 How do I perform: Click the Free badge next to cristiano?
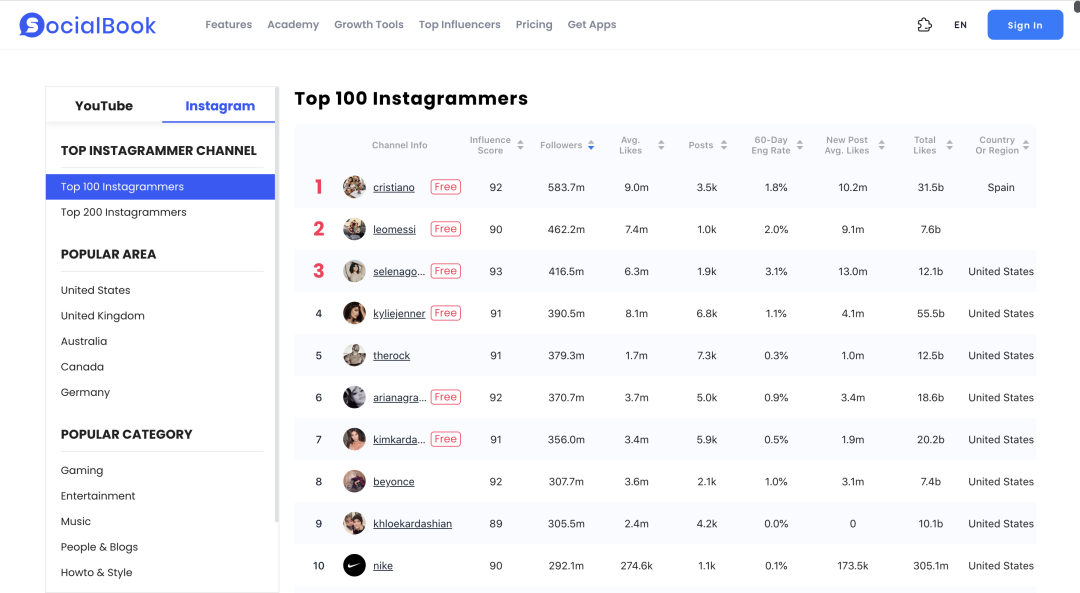pos(446,187)
